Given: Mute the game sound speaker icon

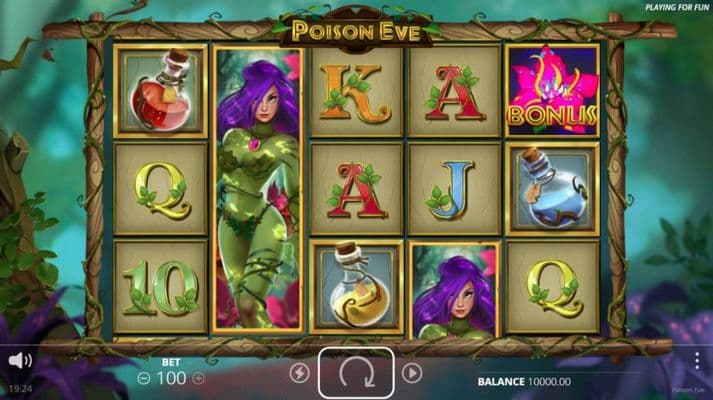Looking at the screenshot, I should coord(20,361).
